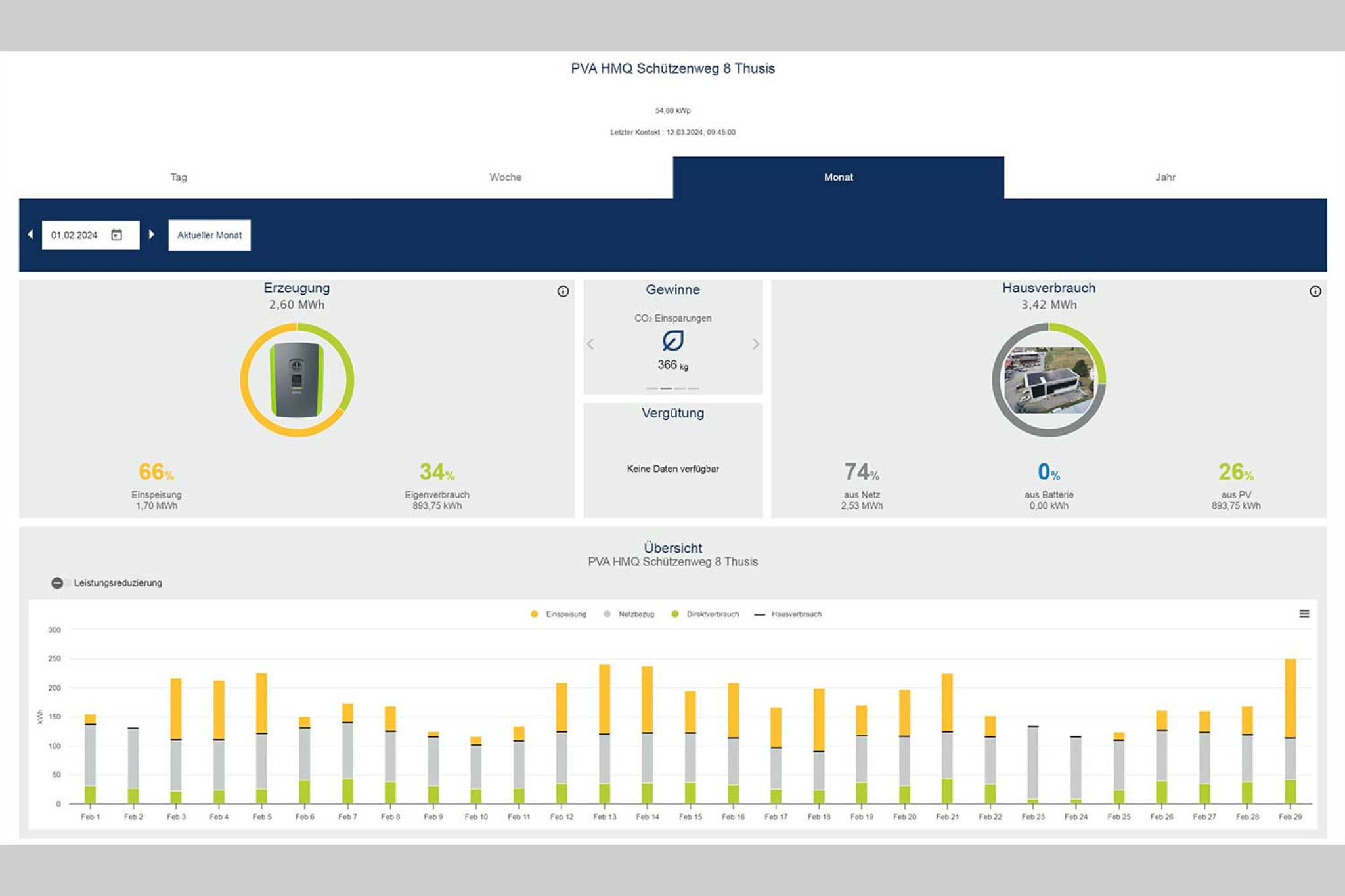
Task: Toggle Direktverbrauch legend series
Action: coord(712,614)
